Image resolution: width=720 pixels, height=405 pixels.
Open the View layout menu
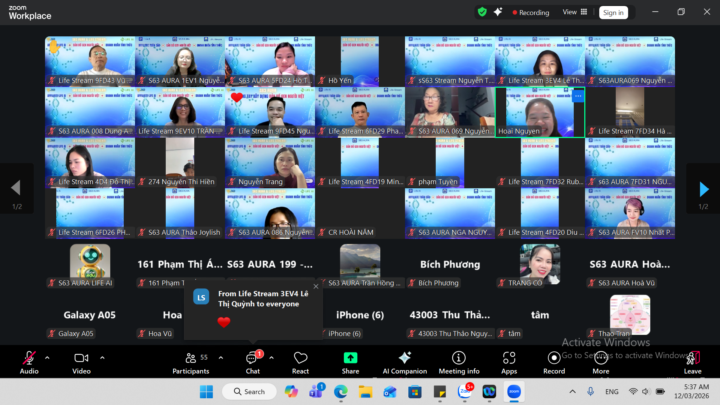click(572, 12)
